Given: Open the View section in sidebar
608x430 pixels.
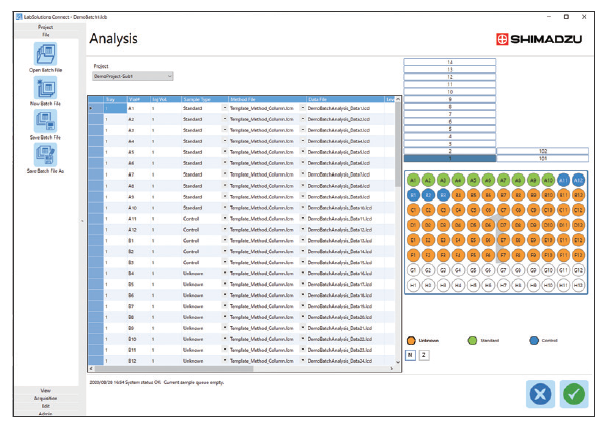Looking at the screenshot, I should tap(45, 390).
